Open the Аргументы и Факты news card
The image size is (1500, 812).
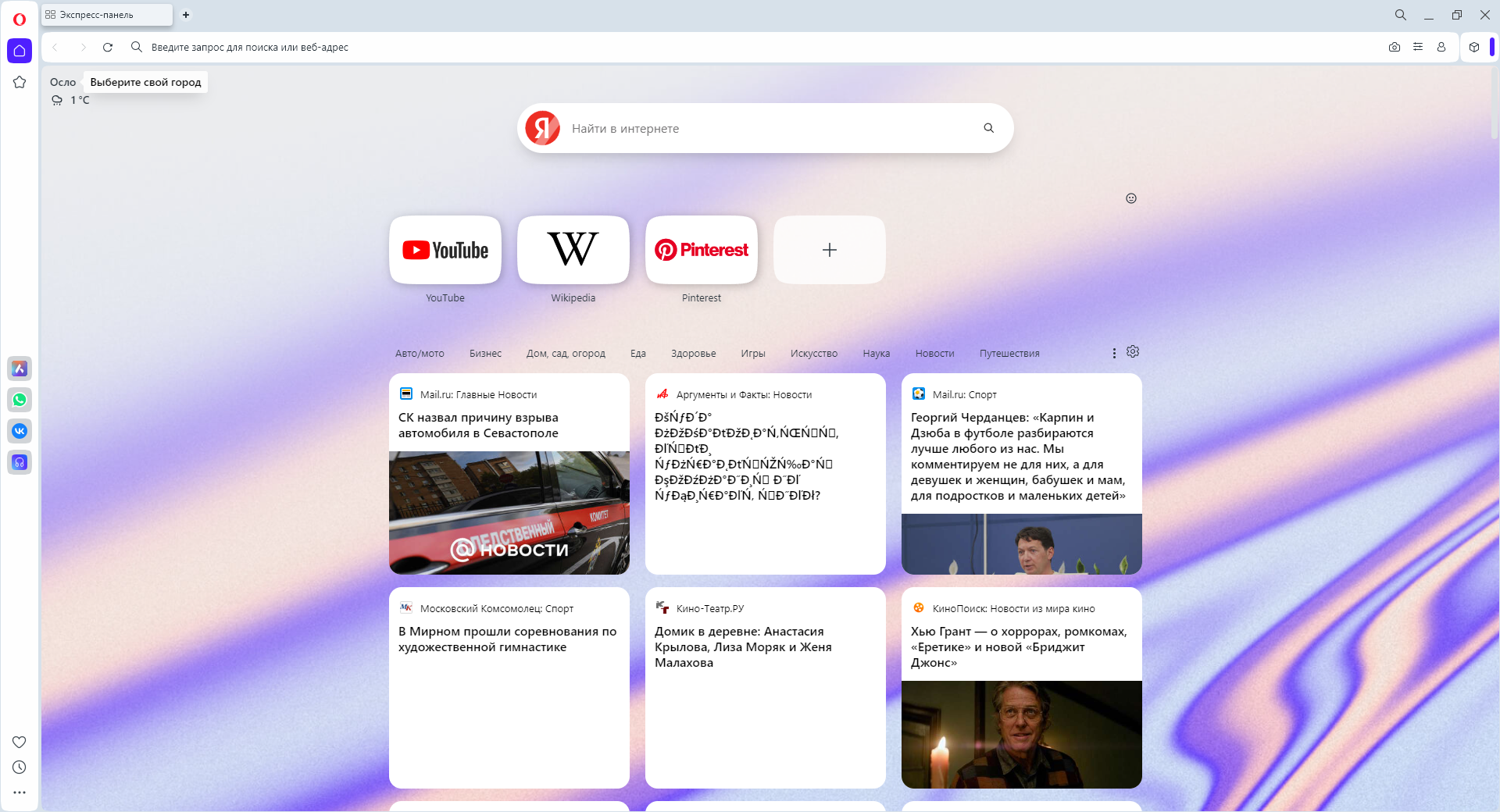point(766,474)
